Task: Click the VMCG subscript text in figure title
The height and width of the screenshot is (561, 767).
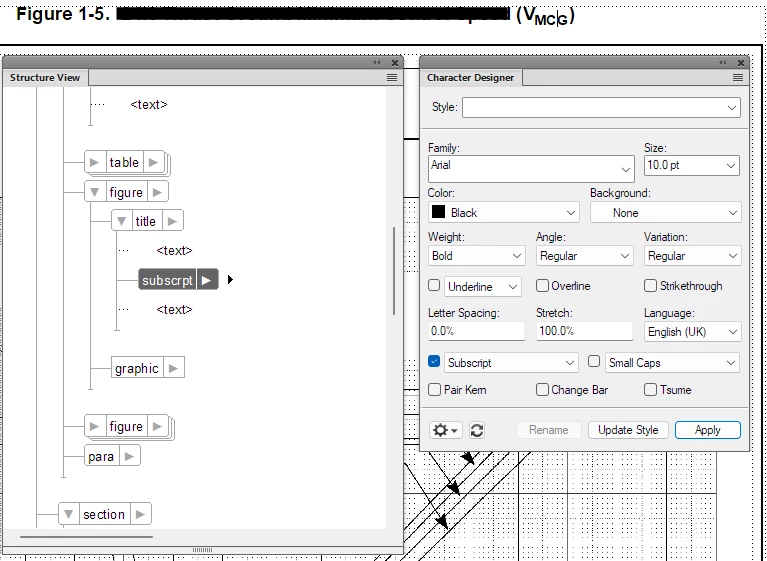Action: [x=551, y=20]
